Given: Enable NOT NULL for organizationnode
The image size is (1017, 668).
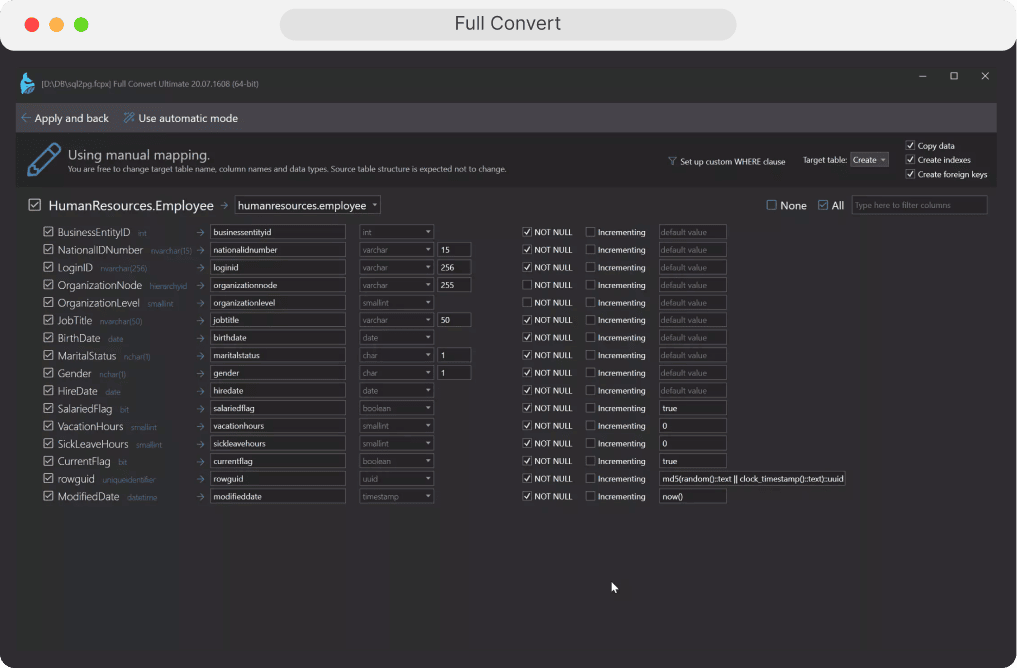Looking at the screenshot, I should pos(527,285).
